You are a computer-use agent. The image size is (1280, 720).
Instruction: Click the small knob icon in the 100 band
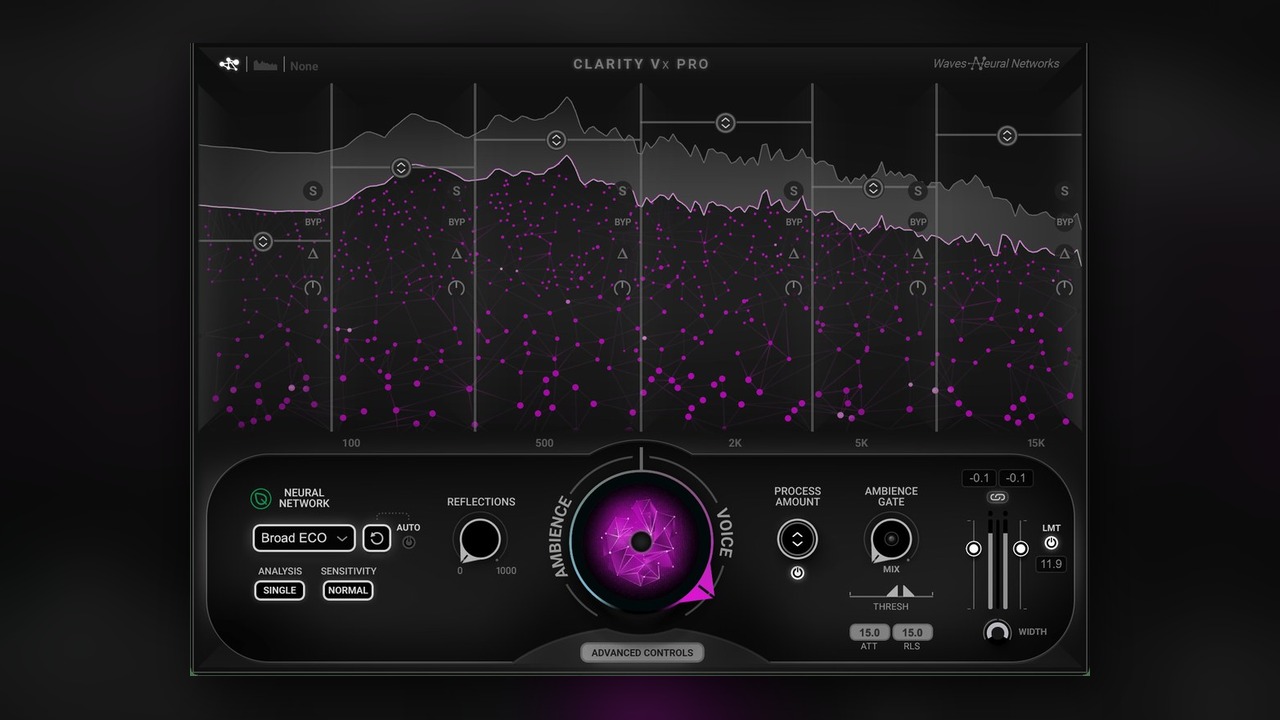coord(457,288)
